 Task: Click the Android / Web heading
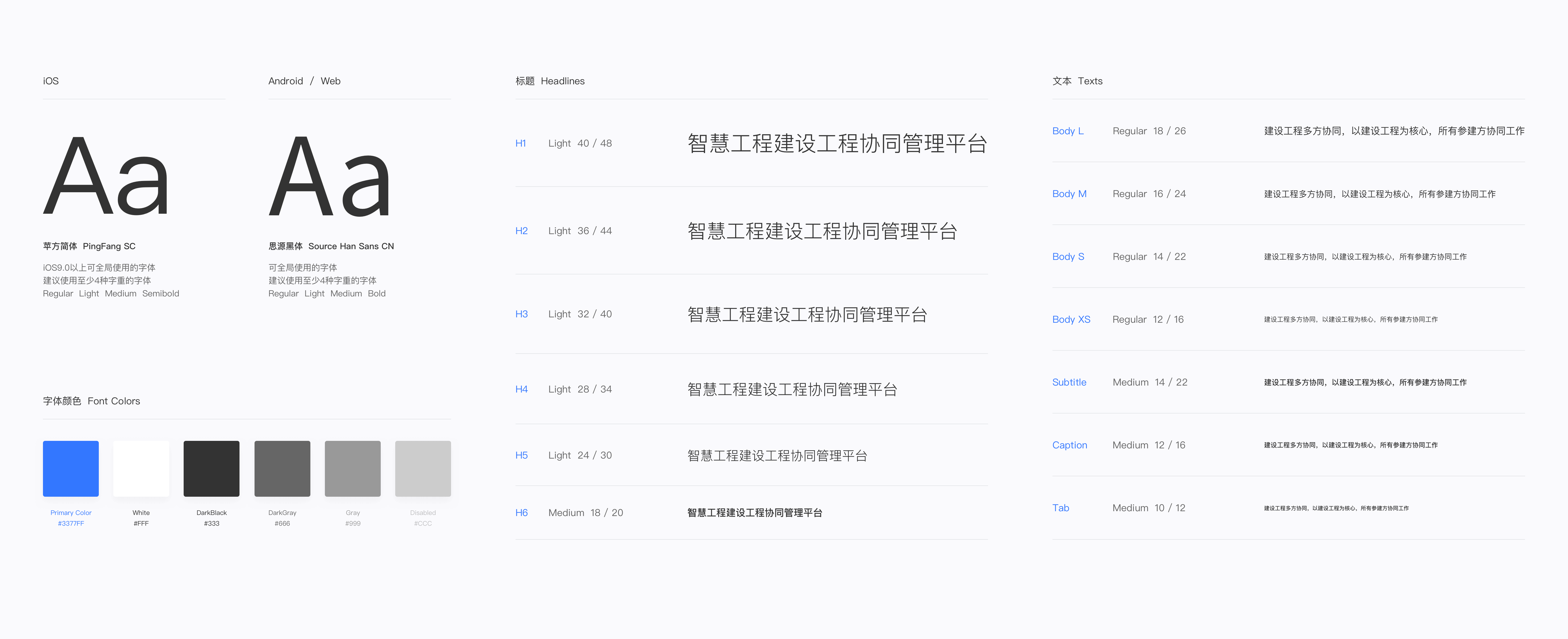click(304, 81)
